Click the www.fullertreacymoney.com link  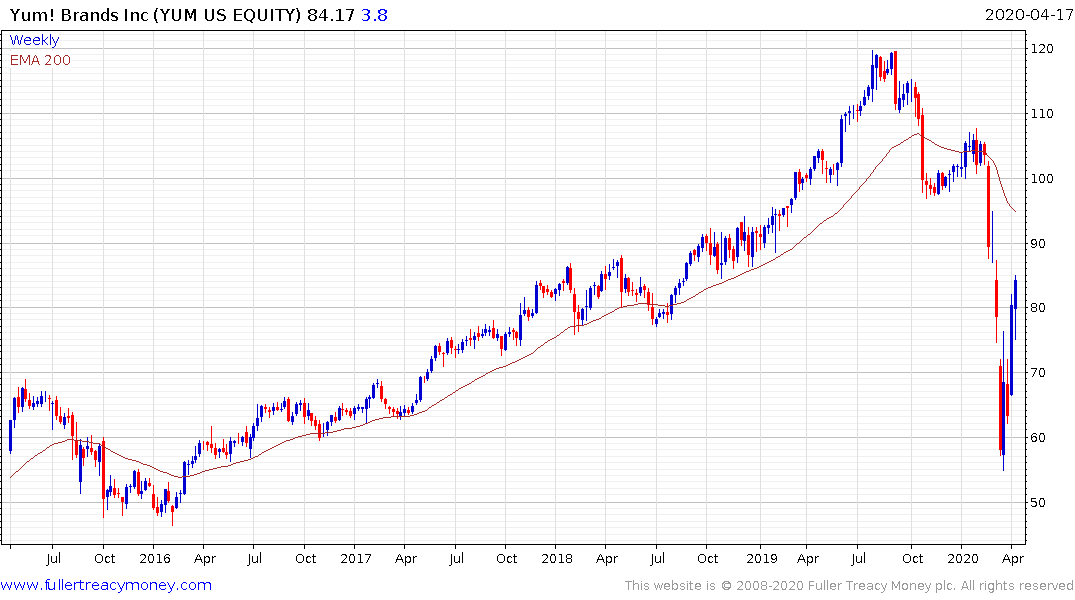[106, 585]
